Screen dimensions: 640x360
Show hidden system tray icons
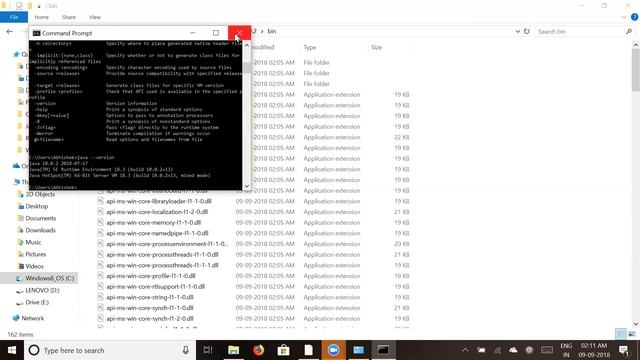(x=465, y=350)
